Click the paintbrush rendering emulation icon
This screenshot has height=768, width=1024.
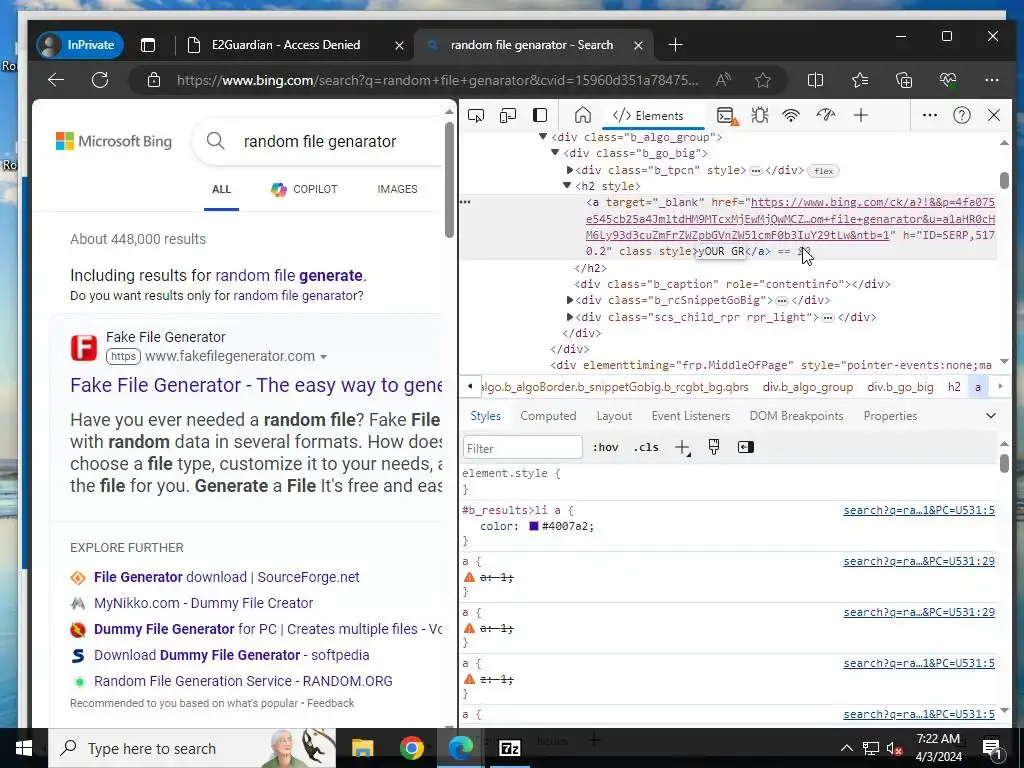[x=714, y=447]
